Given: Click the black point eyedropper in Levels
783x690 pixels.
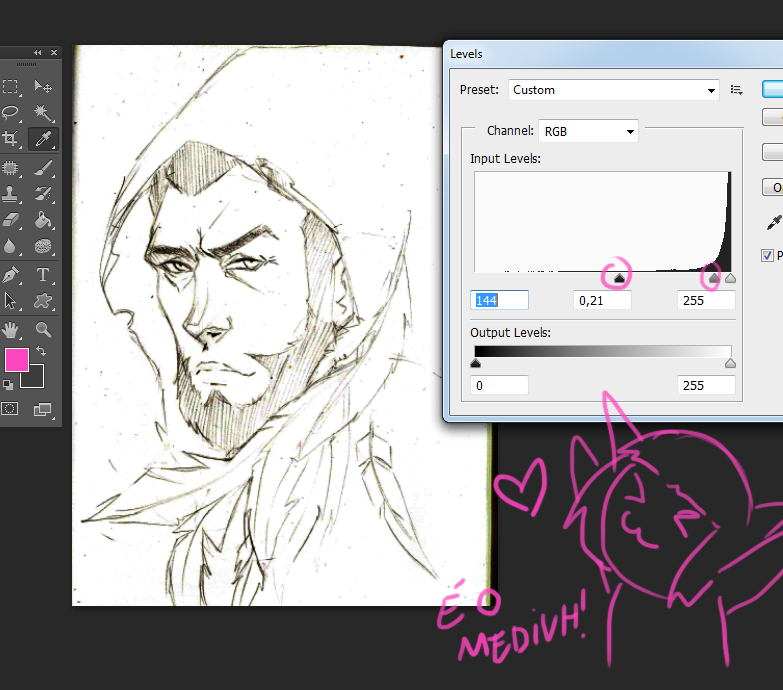Looking at the screenshot, I should coord(773,222).
